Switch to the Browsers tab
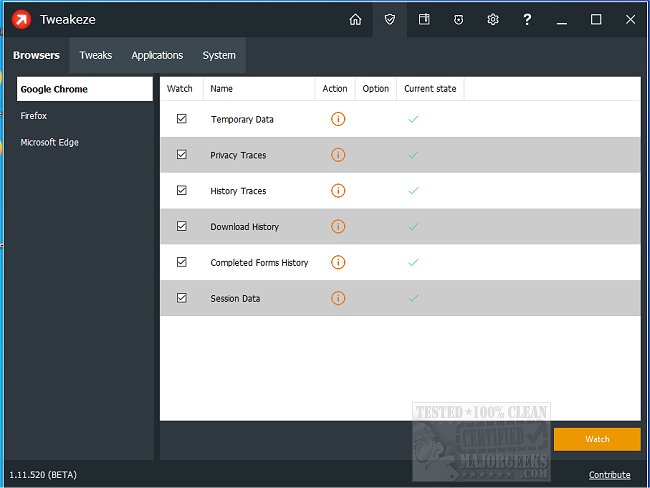The width and height of the screenshot is (650, 488). [x=36, y=55]
